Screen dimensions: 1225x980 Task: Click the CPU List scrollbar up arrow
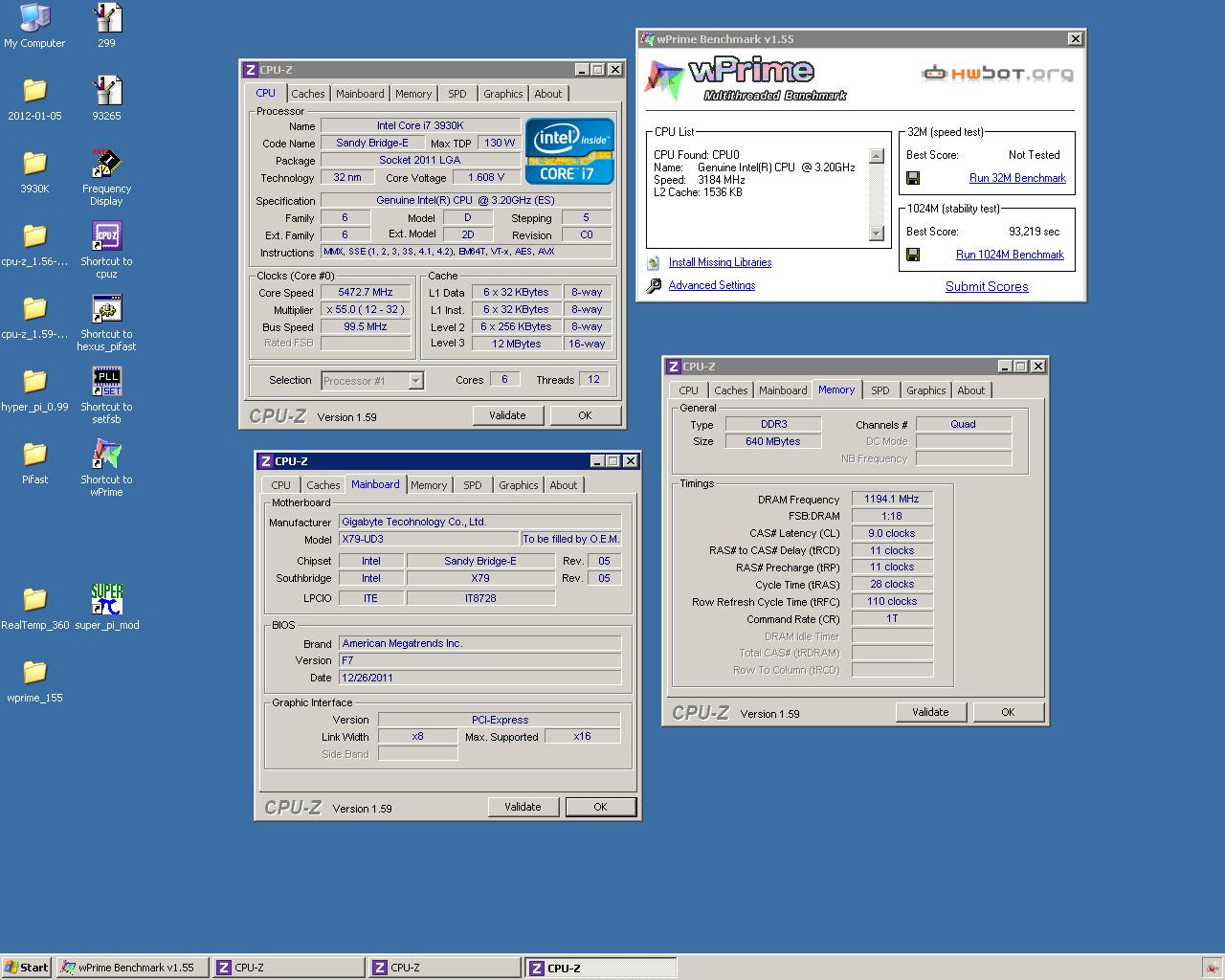(x=876, y=156)
